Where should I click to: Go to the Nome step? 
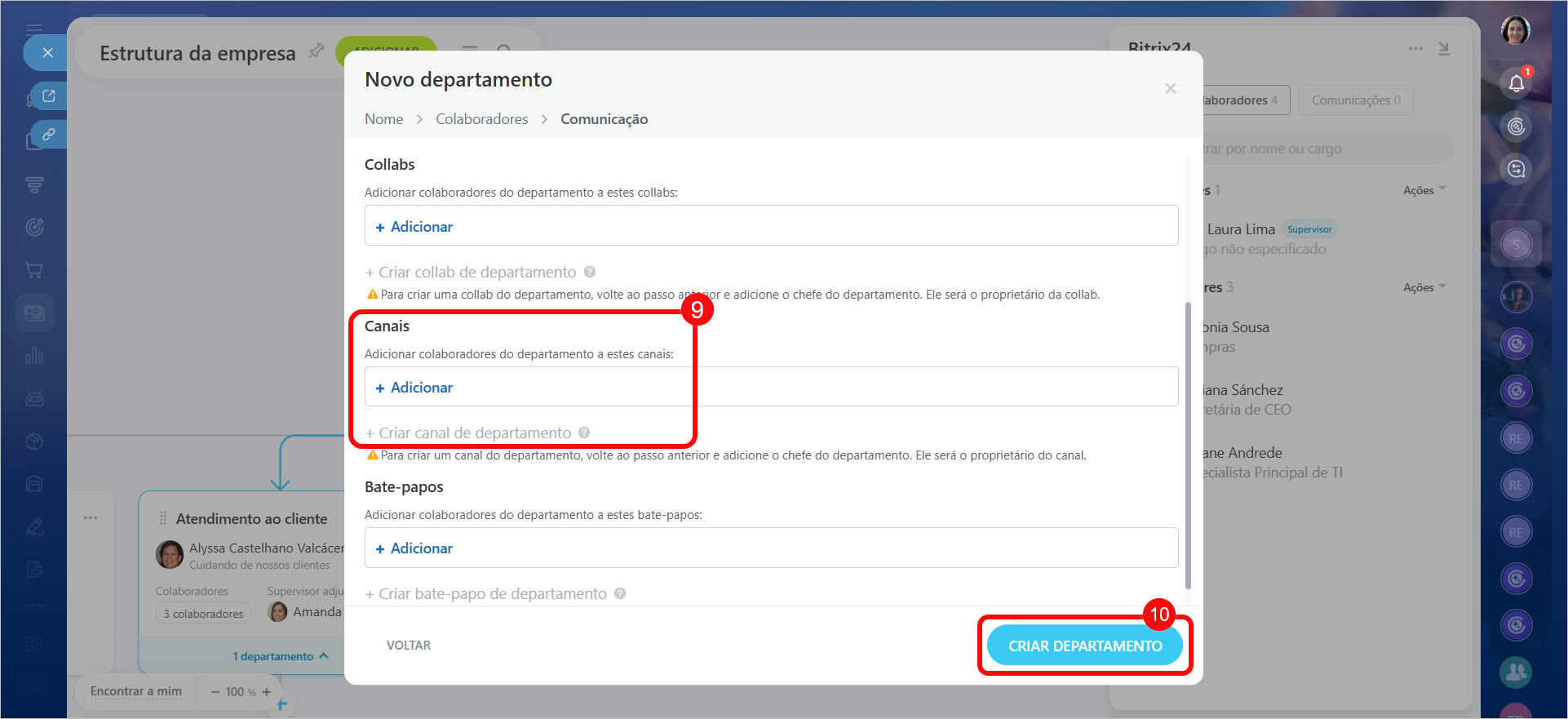pos(383,119)
